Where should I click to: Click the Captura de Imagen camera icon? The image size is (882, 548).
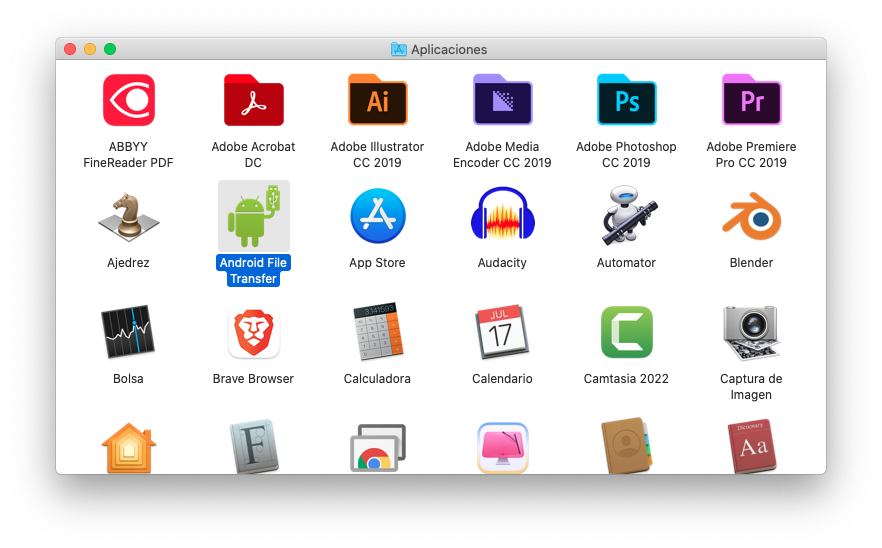752,332
